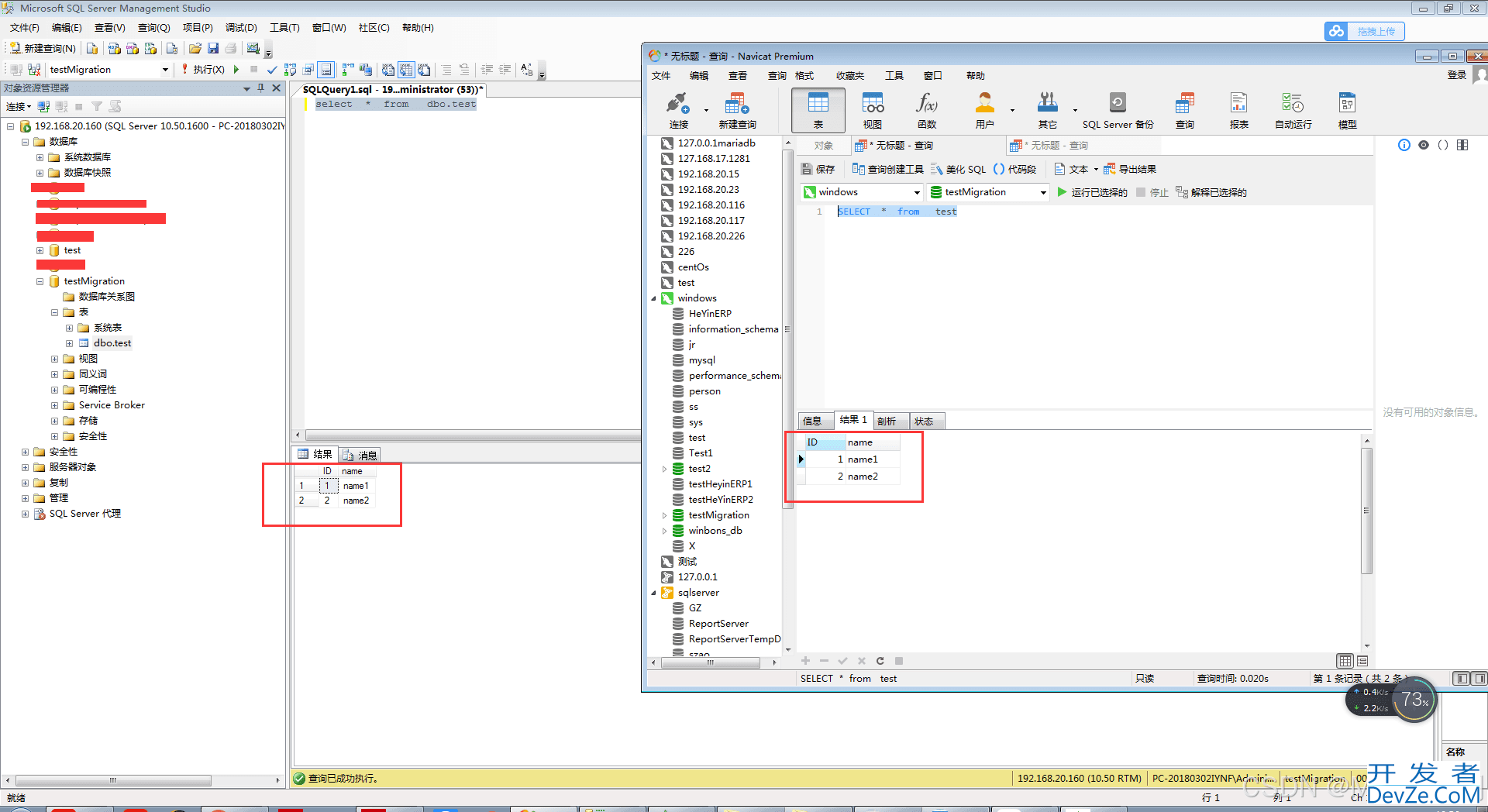
Task: Open SSMS 工具(T) menu
Action: (284, 28)
